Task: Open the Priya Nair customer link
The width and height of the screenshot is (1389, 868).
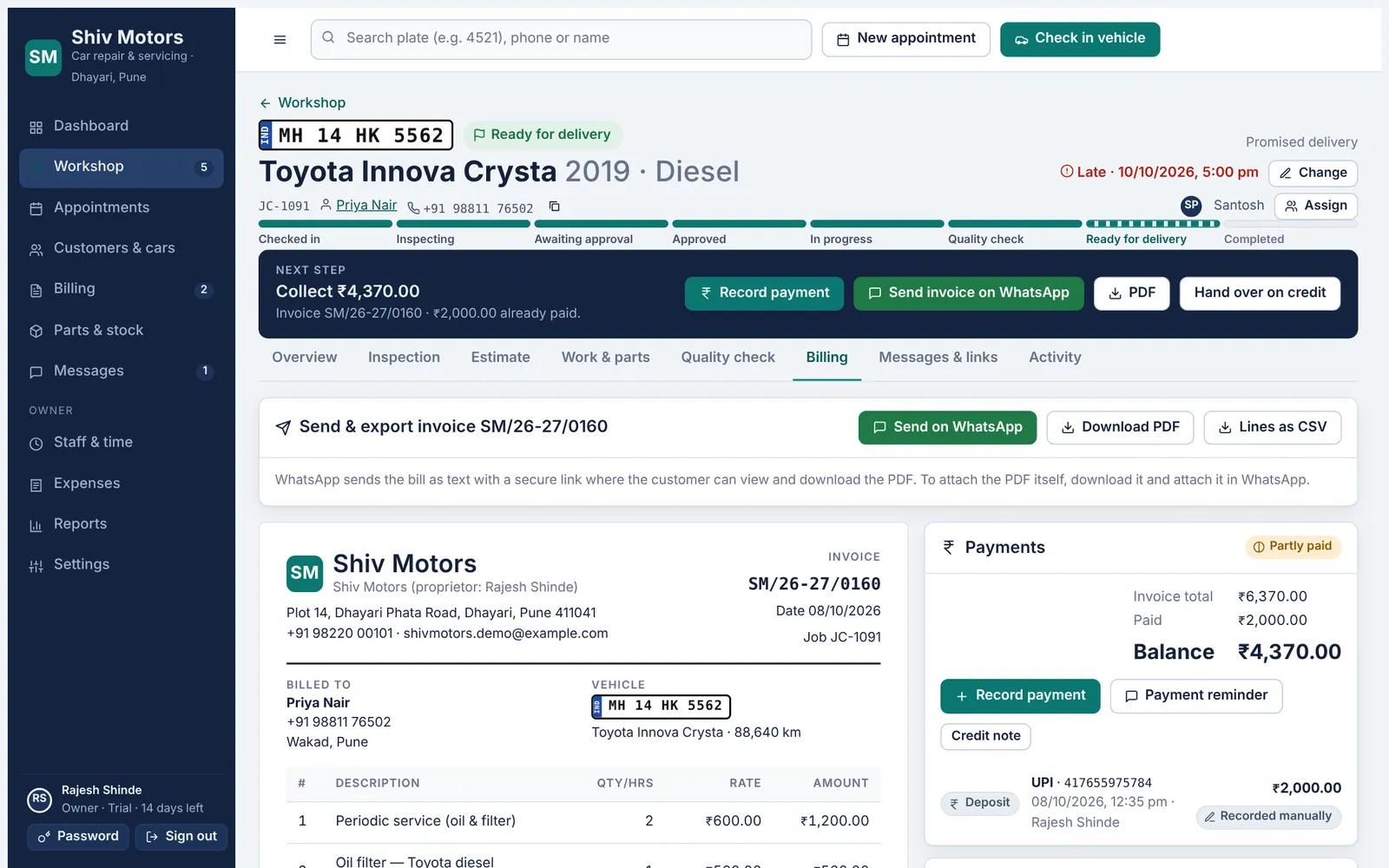Action: pyautogui.click(x=366, y=206)
